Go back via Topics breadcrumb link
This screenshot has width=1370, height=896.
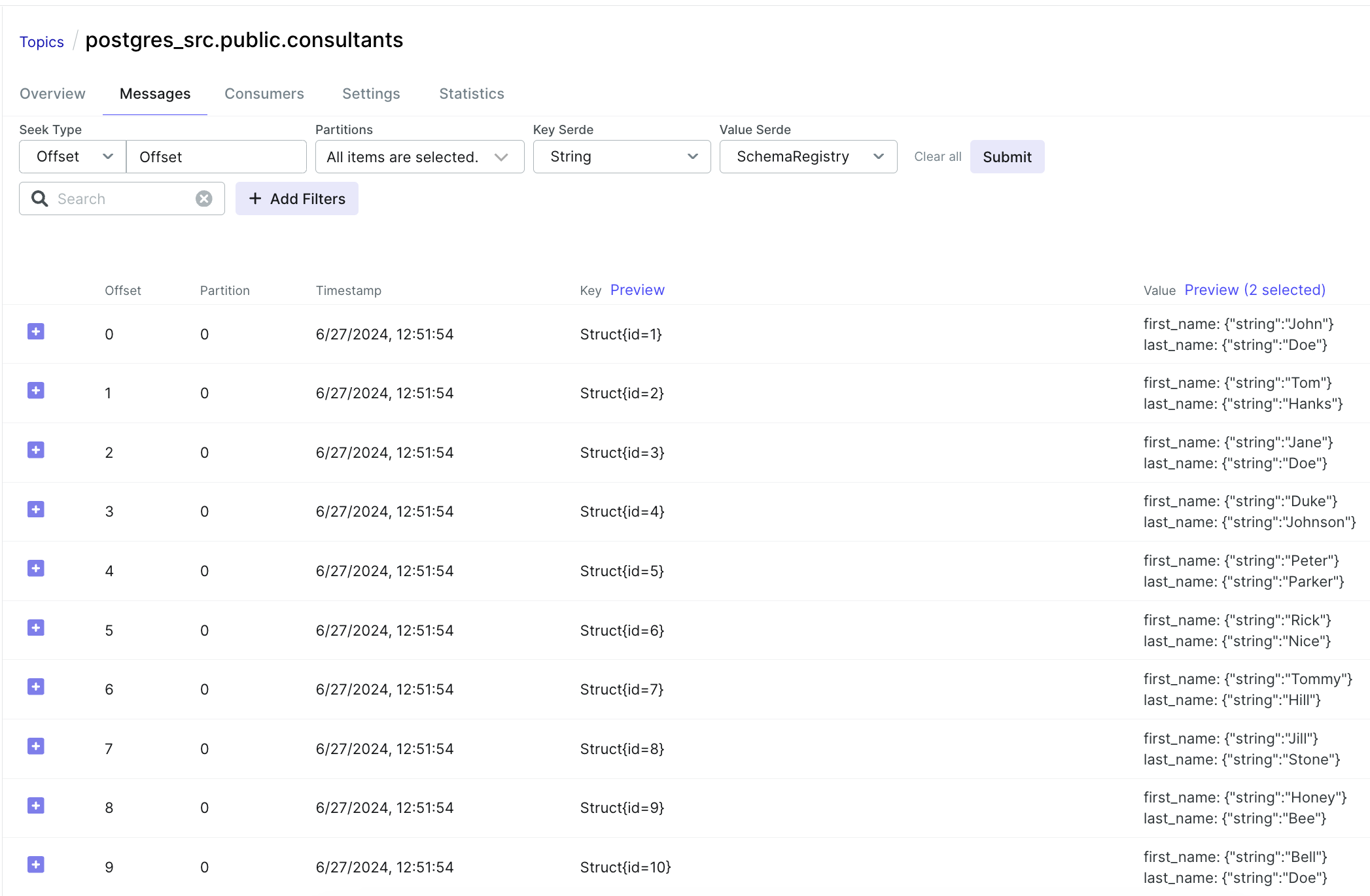[x=42, y=42]
